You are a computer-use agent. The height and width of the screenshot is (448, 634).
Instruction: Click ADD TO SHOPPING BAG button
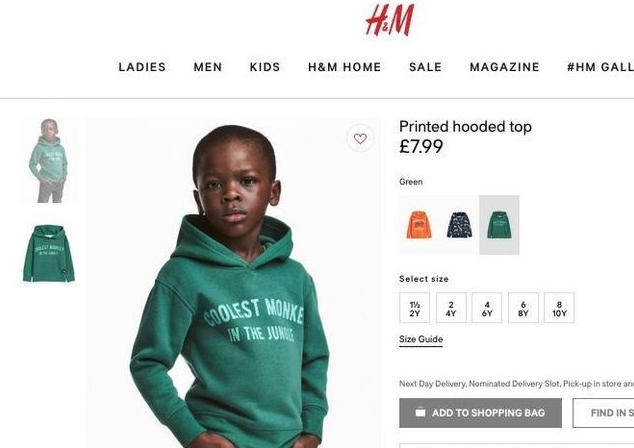click(x=480, y=413)
